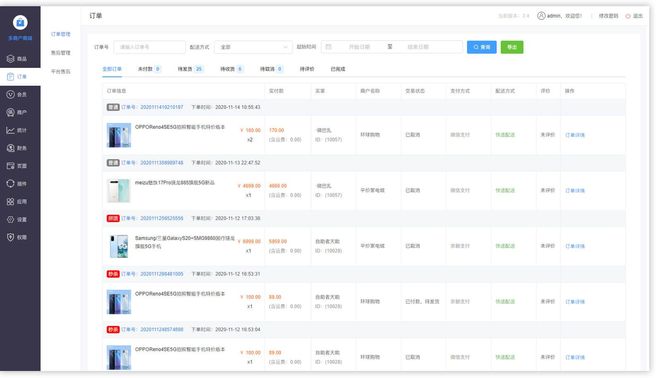Viewport: 660px width, 378px height.
Task: Open the 统计 statistics chart icon
Action: coord(11,130)
